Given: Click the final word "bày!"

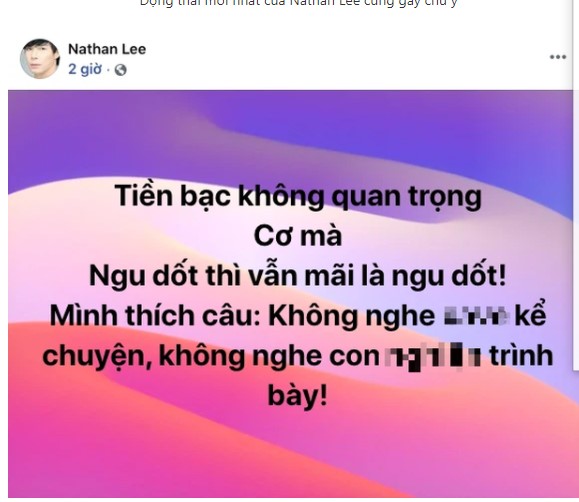Looking at the screenshot, I should (x=297, y=396).
